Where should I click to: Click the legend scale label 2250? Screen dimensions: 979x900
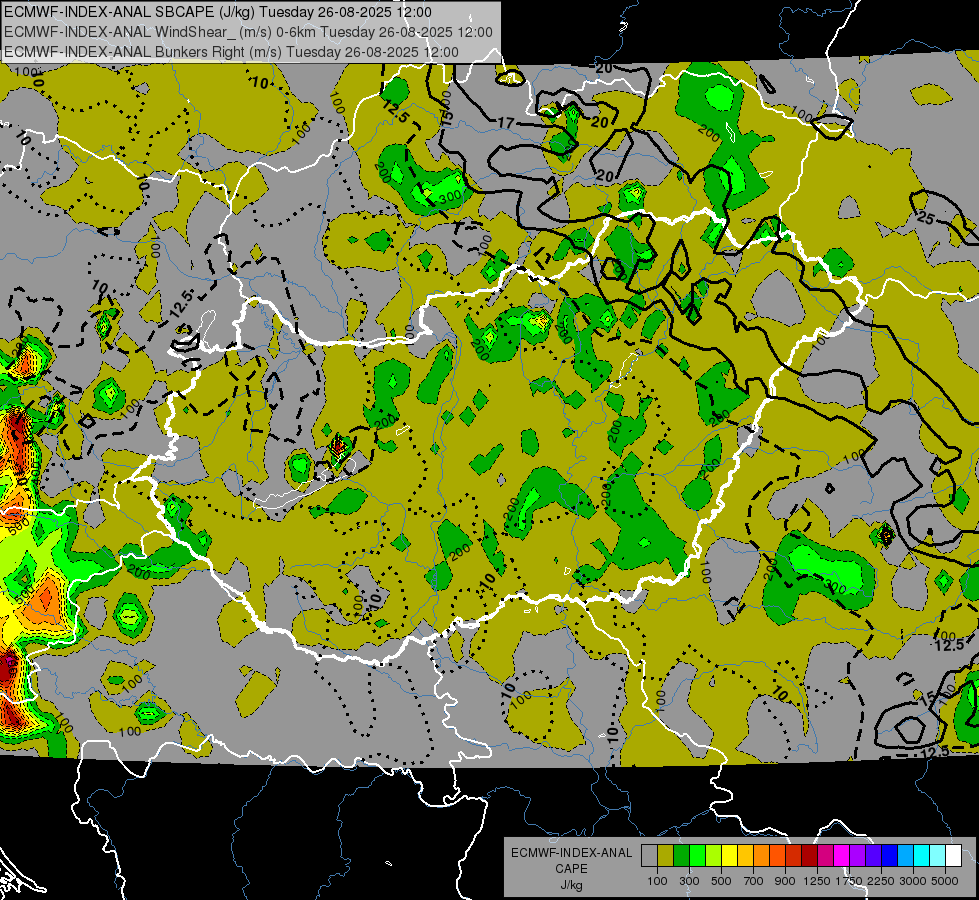tap(881, 881)
